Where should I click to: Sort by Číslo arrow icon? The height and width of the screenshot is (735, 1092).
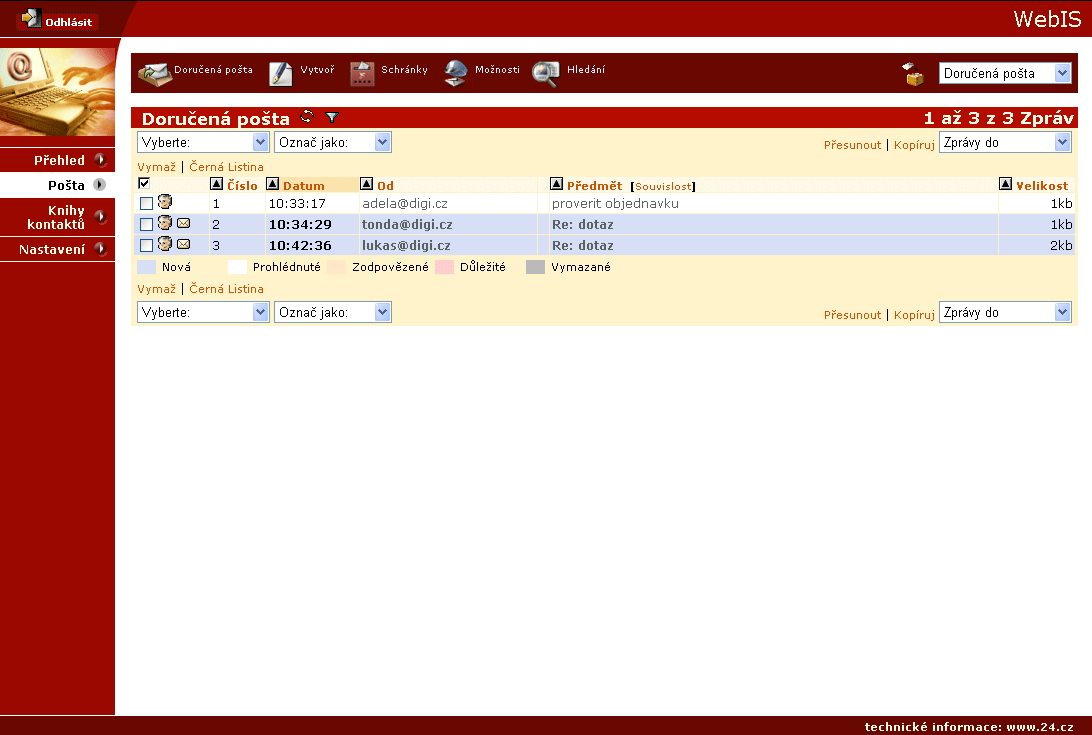pos(217,184)
